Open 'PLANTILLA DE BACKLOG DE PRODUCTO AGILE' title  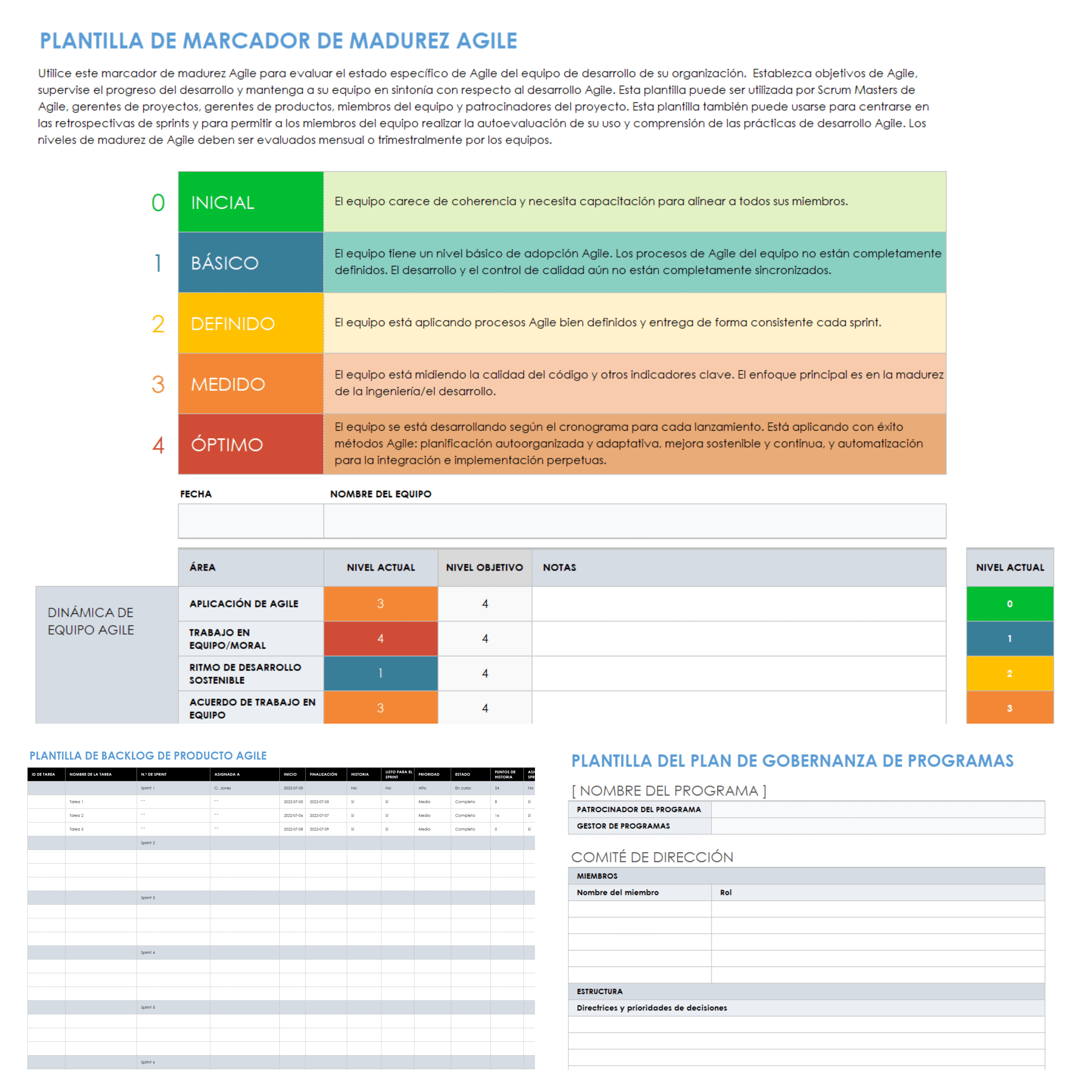coord(148,756)
